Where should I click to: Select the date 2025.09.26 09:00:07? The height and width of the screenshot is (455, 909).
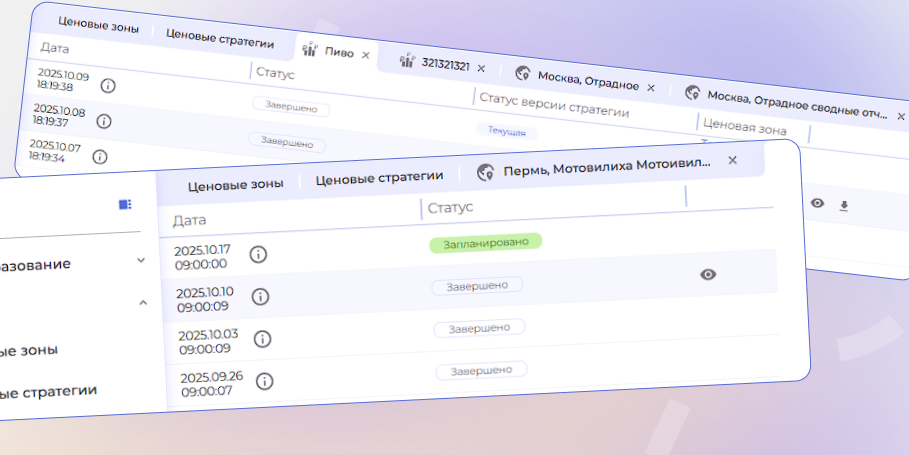212,384
